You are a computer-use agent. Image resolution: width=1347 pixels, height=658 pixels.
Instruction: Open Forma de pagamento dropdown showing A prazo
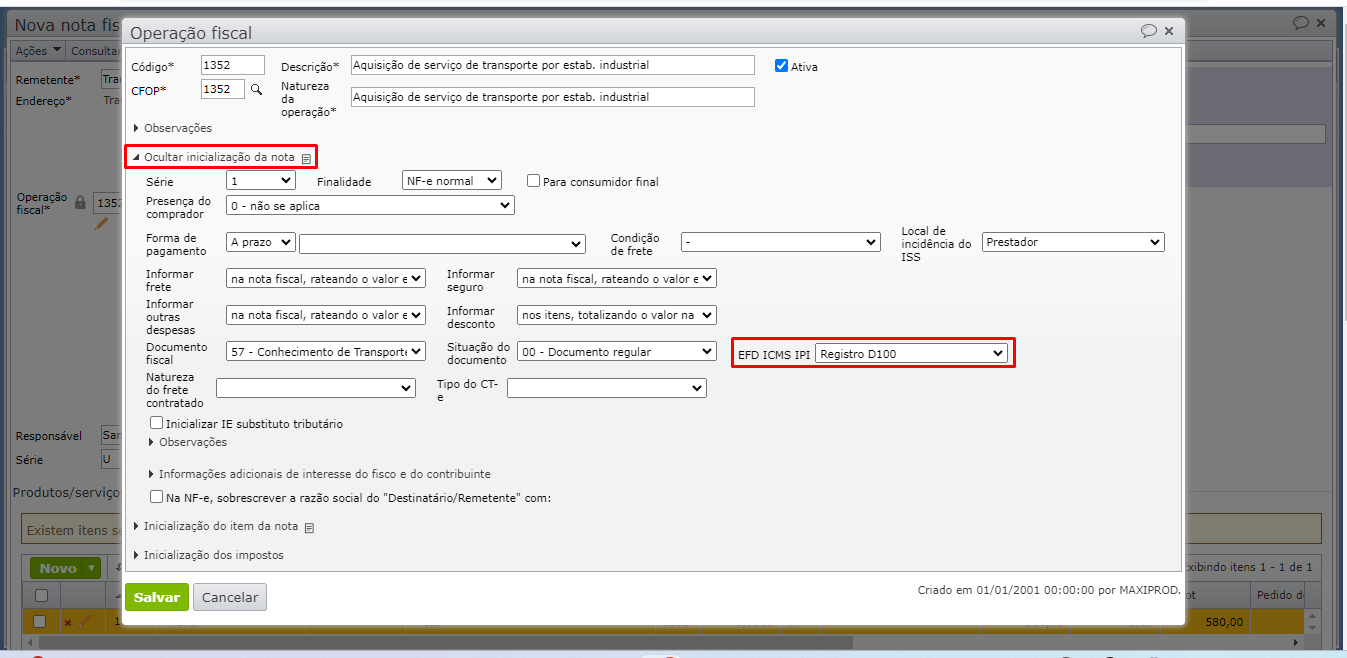pos(260,243)
